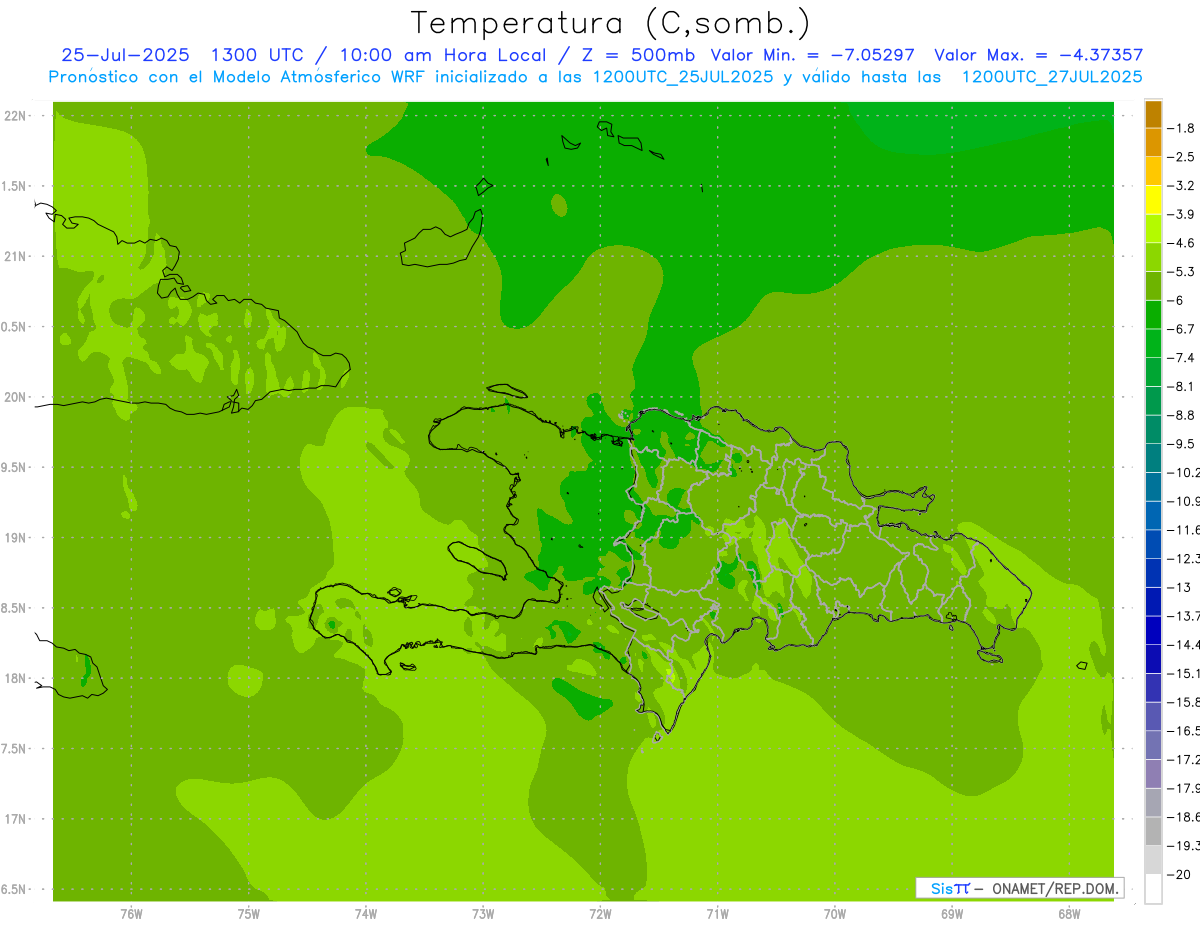Click the '-3.9' colorbar value

pos(1182,214)
